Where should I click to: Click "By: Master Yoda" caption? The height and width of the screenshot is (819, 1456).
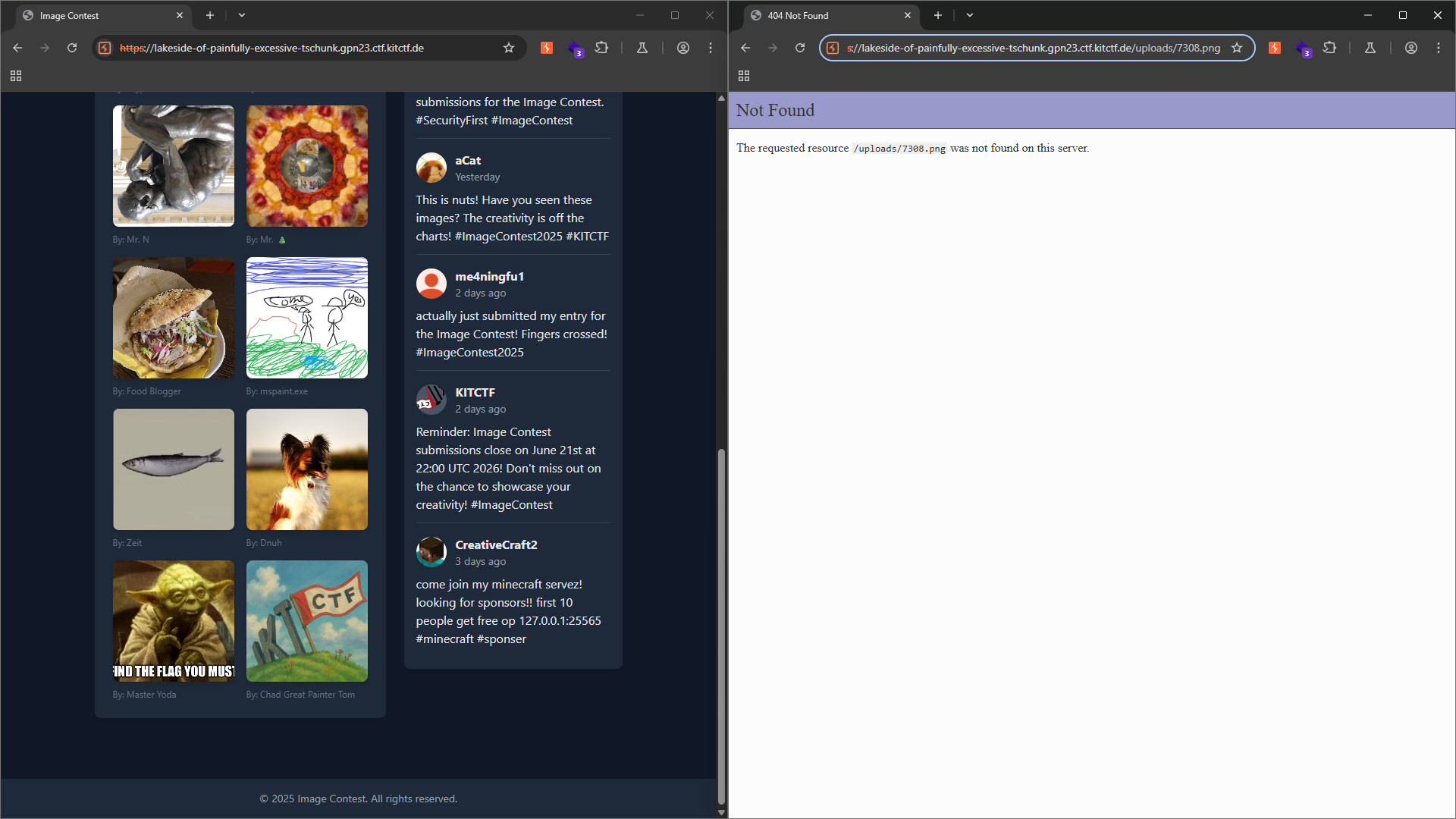pyautogui.click(x=145, y=695)
